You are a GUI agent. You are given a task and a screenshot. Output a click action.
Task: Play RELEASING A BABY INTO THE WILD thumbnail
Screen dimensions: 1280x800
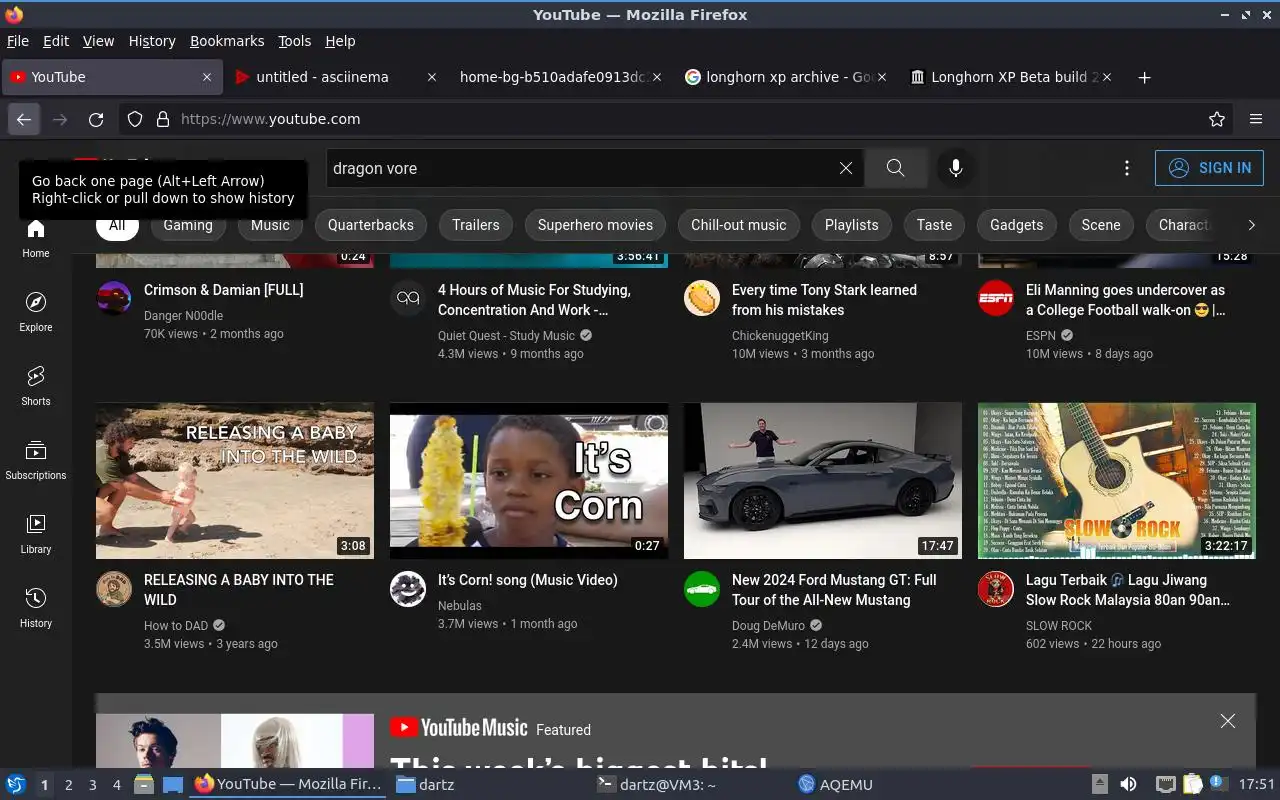click(x=235, y=481)
